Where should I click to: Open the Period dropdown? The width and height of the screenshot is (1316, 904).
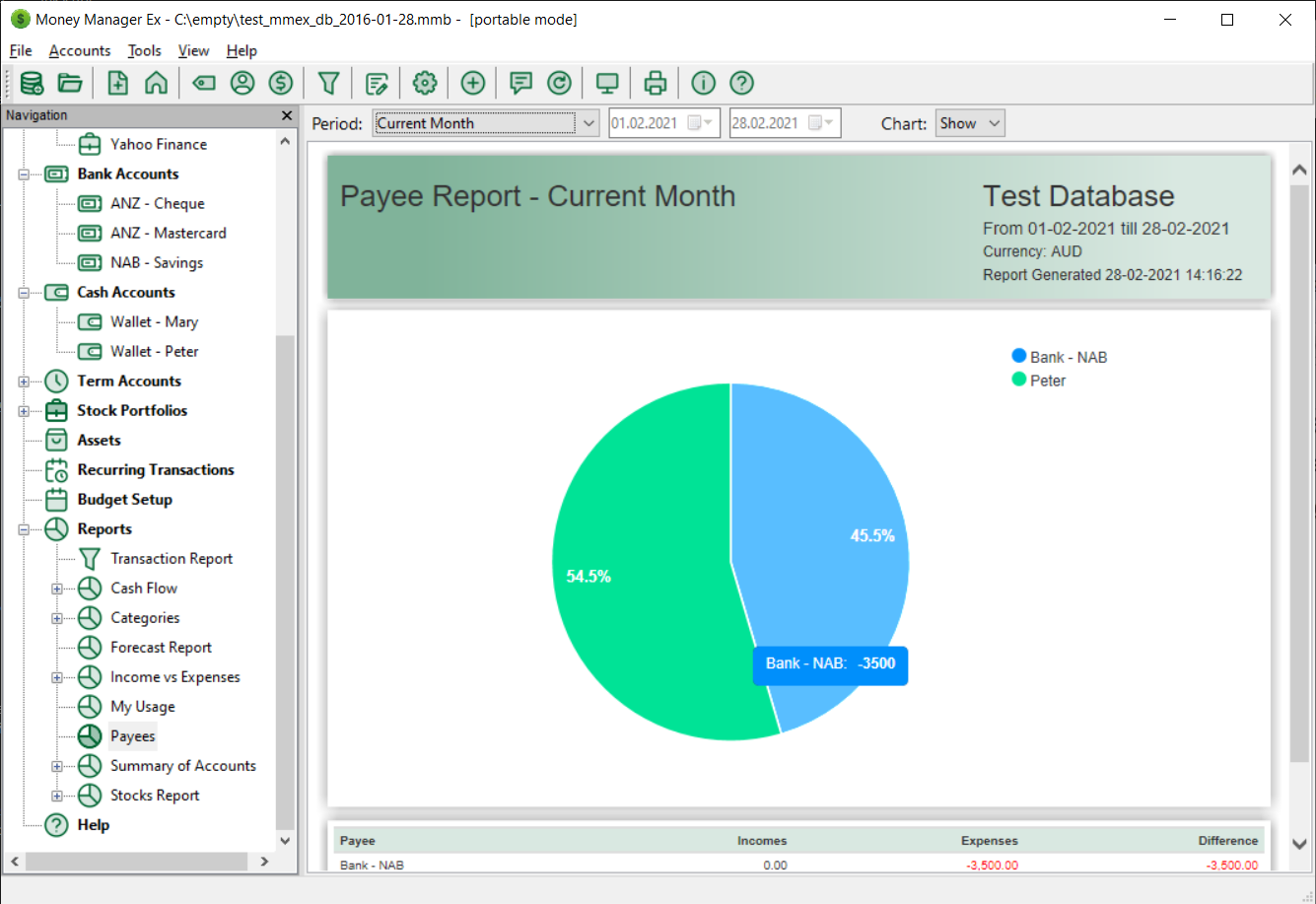tap(589, 122)
